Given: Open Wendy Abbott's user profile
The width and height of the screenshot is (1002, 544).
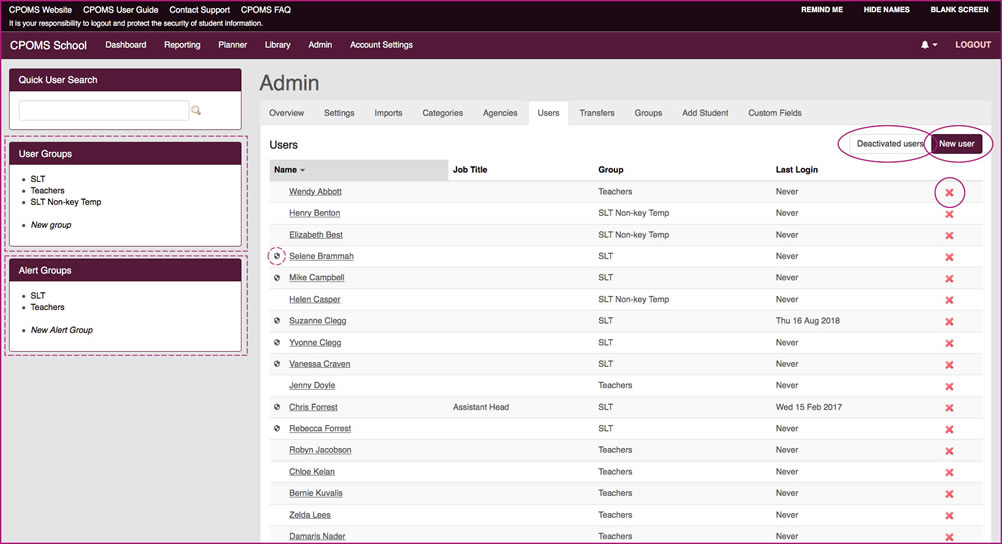Looking at the screenshot, I should point(315,191).
